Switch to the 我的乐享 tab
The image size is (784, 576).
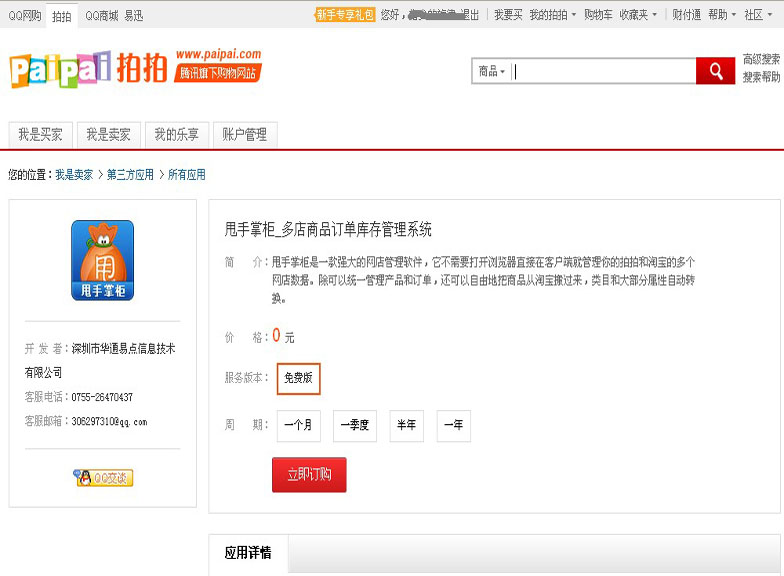tap(176, 135)
